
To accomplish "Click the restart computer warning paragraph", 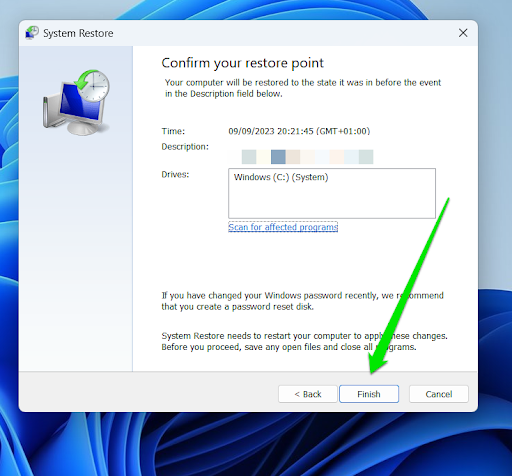I will click(304, 341).
